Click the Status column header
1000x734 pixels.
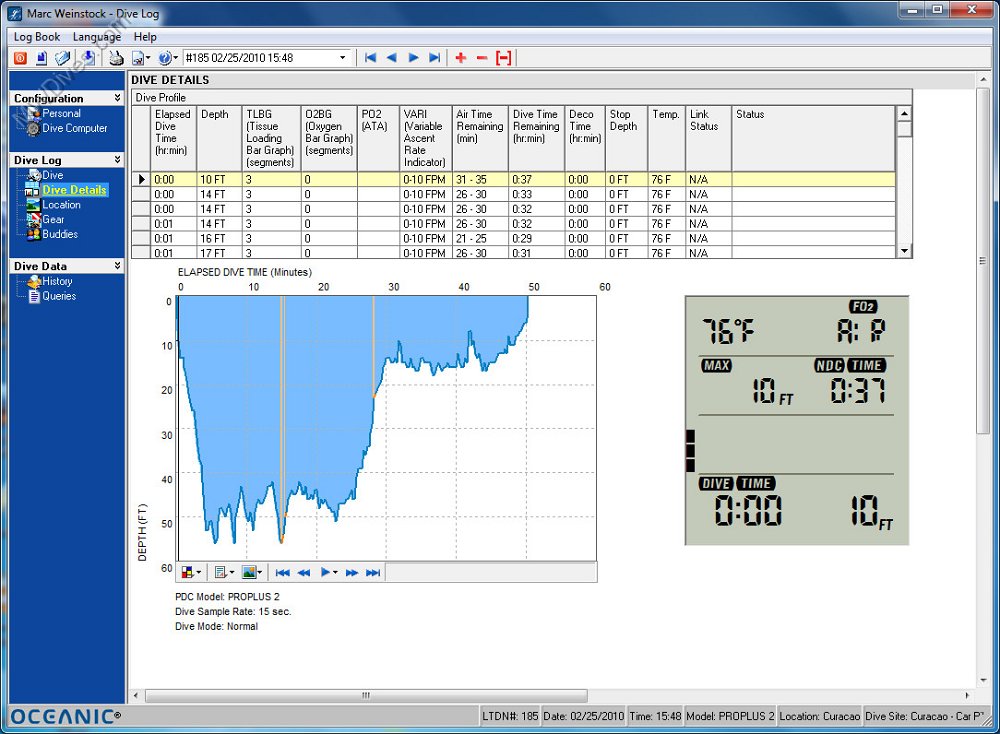pyautogui.click(x=813, y=138)
